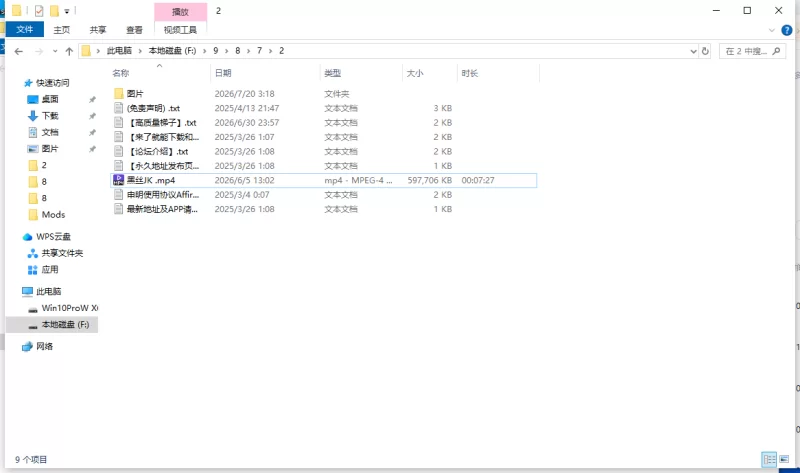Select the 【论坛介绍】.txt file
The height and width of the screenshot is (473, 800).
(158, 152)
